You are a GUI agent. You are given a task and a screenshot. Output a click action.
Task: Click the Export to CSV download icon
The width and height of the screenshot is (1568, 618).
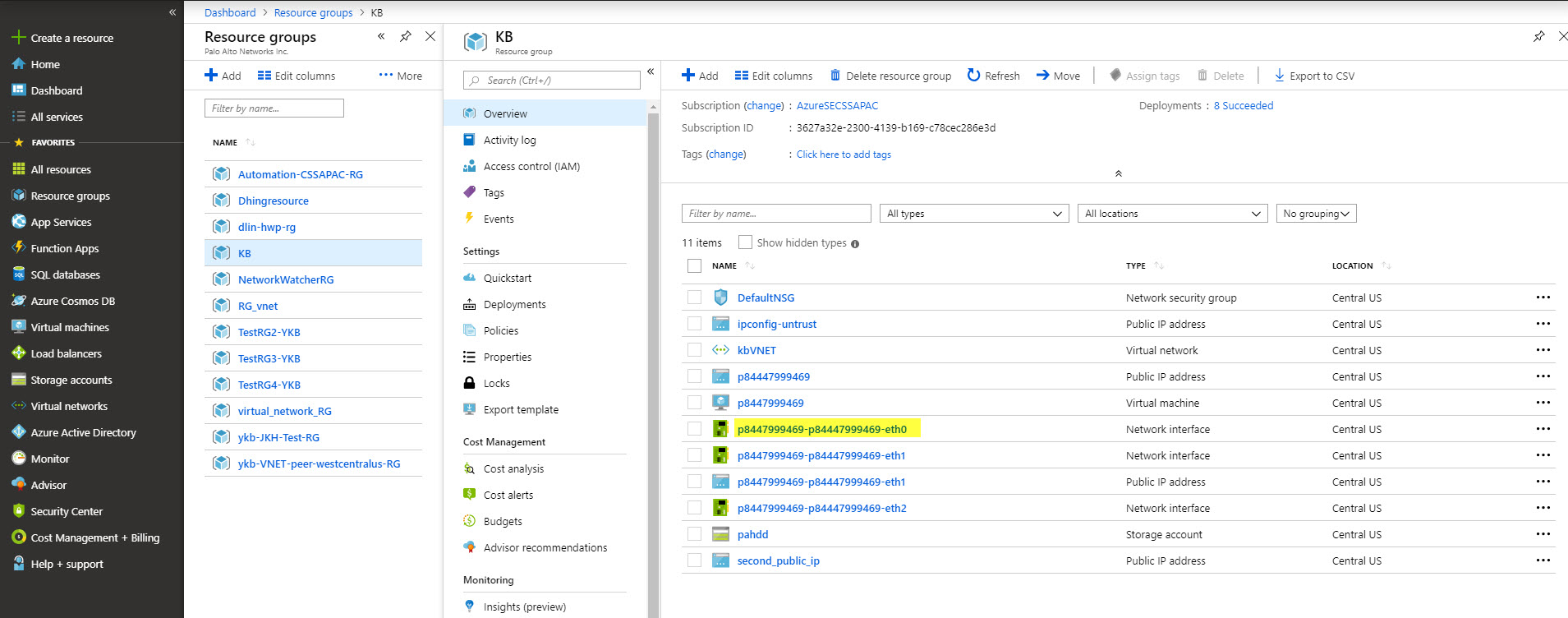(x=1279, y=76)
